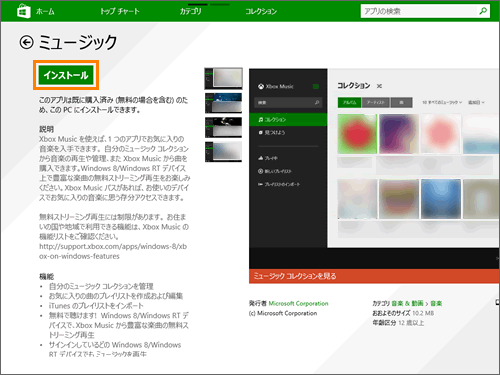The height and width of the screenshot is (375, 500).
Task: Select the first screenshot thumbnail
Action: click(x=223, y=78)
